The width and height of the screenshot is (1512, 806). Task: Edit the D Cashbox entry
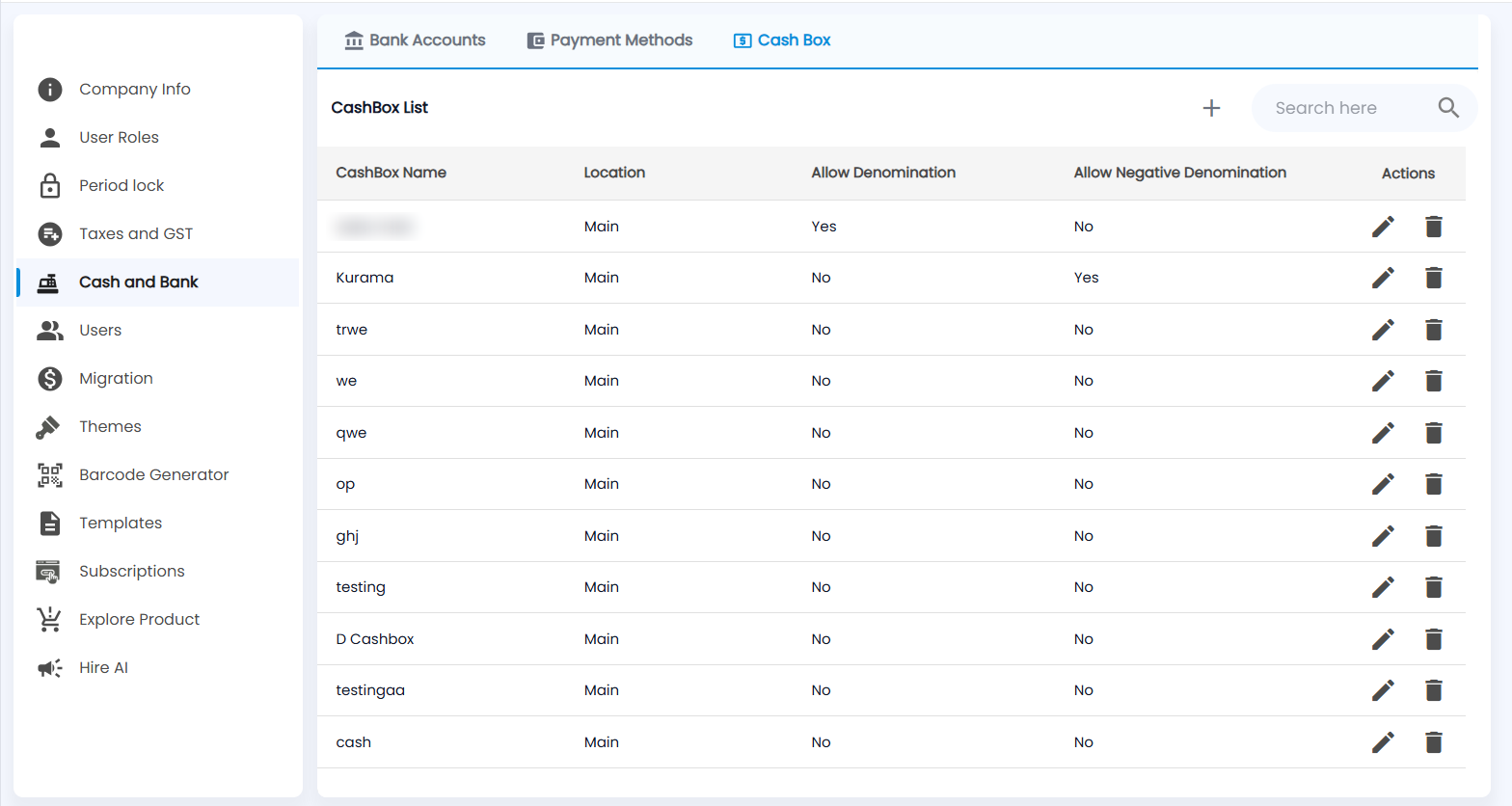click(x=1383, y=639)
